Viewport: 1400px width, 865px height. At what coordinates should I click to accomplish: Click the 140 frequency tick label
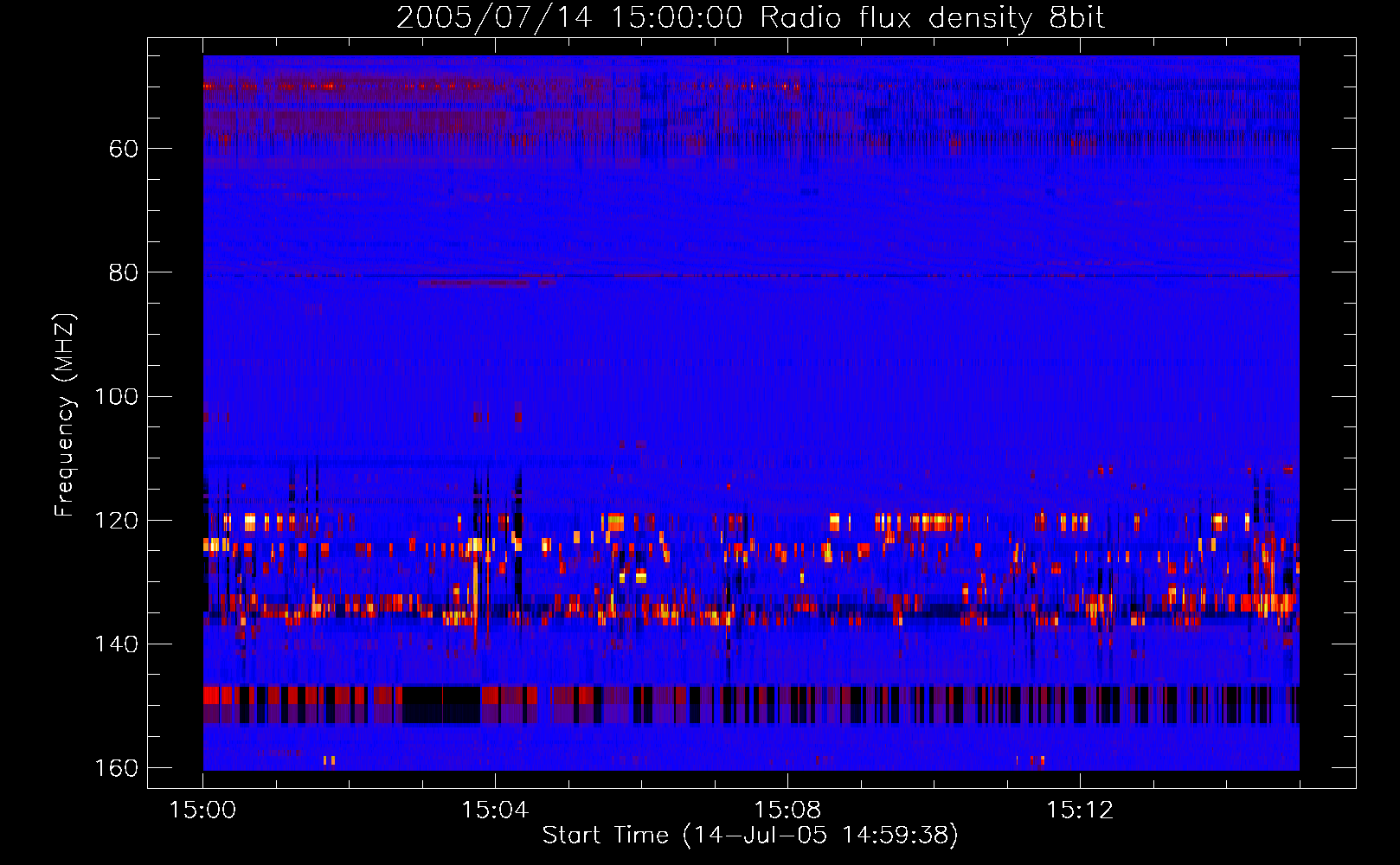[x=117, y=644]
